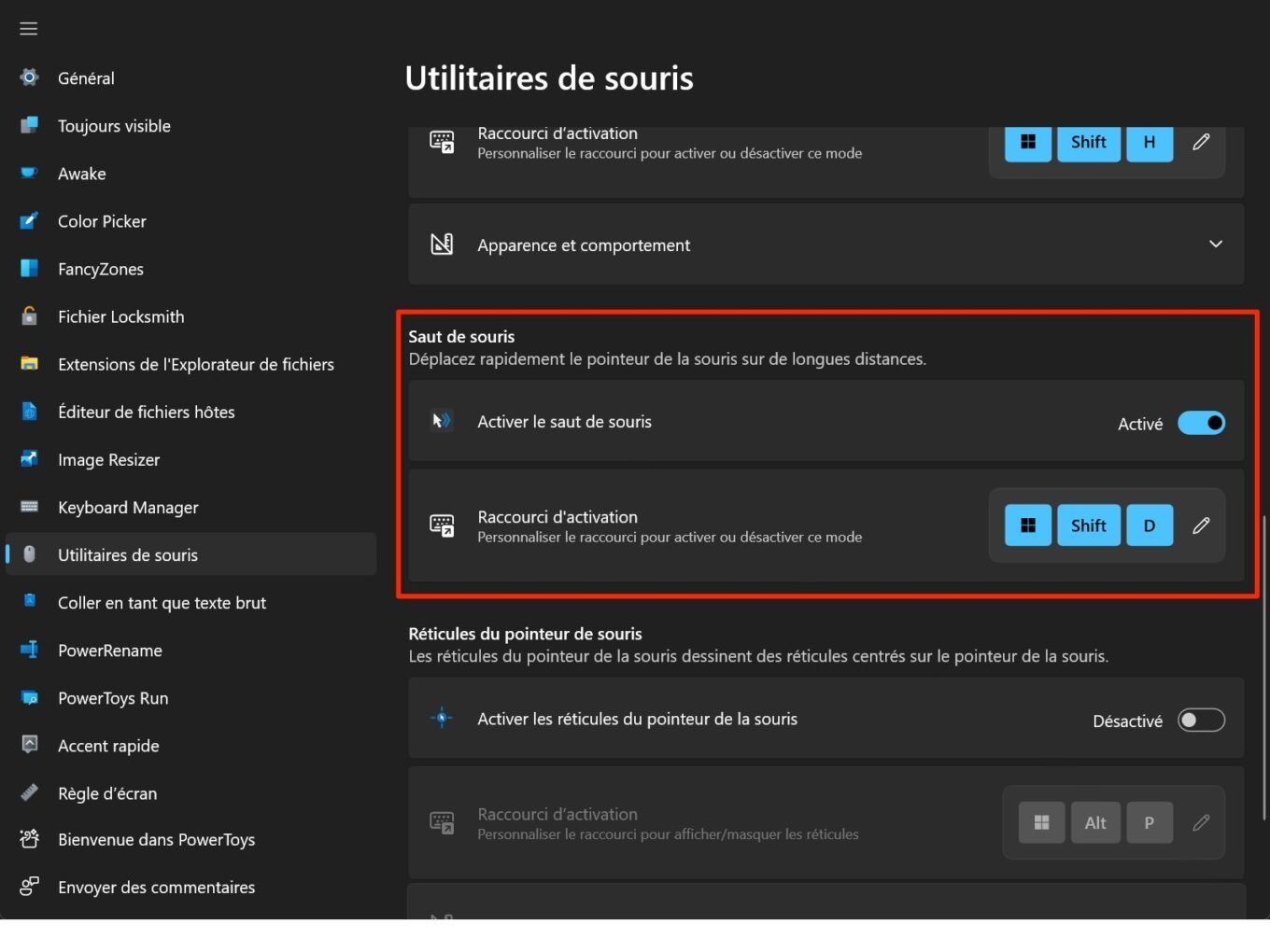Disable the Activer le saut de souris toggle
This screenshot has width=1270, height=952.
pos(1201,423)
